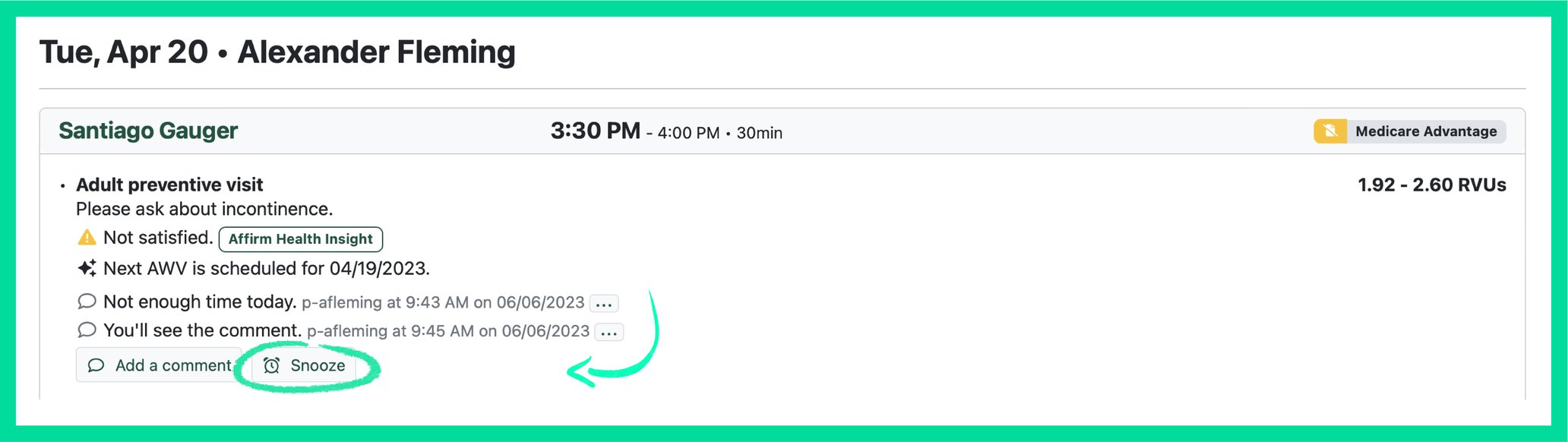This screenshot has width=1568, height=442.
Task: Click the speech bubble icon before Not enough time today
Action: [87, 302]
